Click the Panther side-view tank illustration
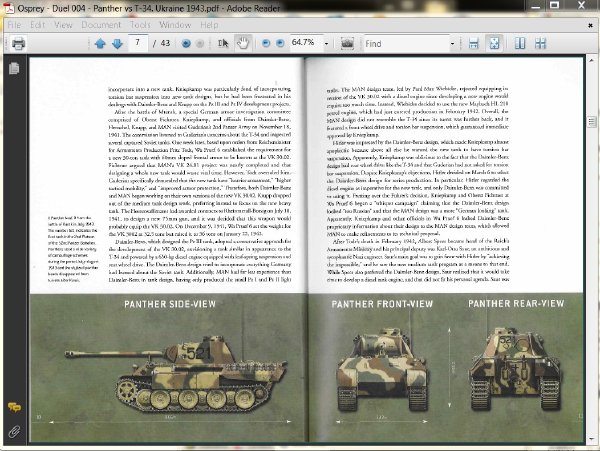 176,374
